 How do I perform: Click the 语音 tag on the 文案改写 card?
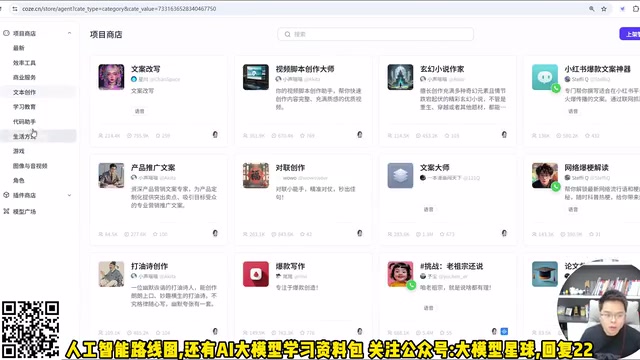point(140,111)
